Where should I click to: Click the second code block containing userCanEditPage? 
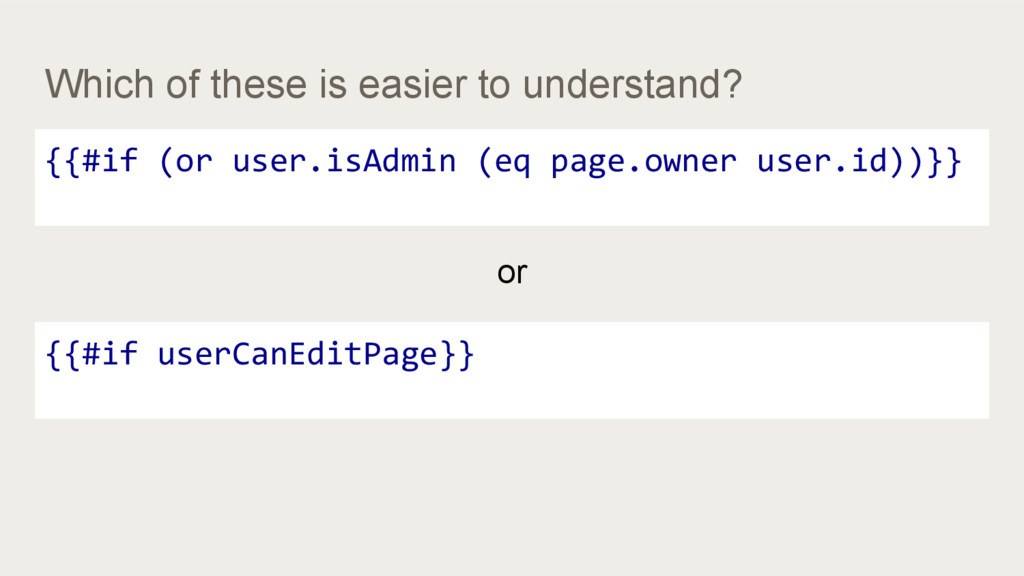[512, 370]
